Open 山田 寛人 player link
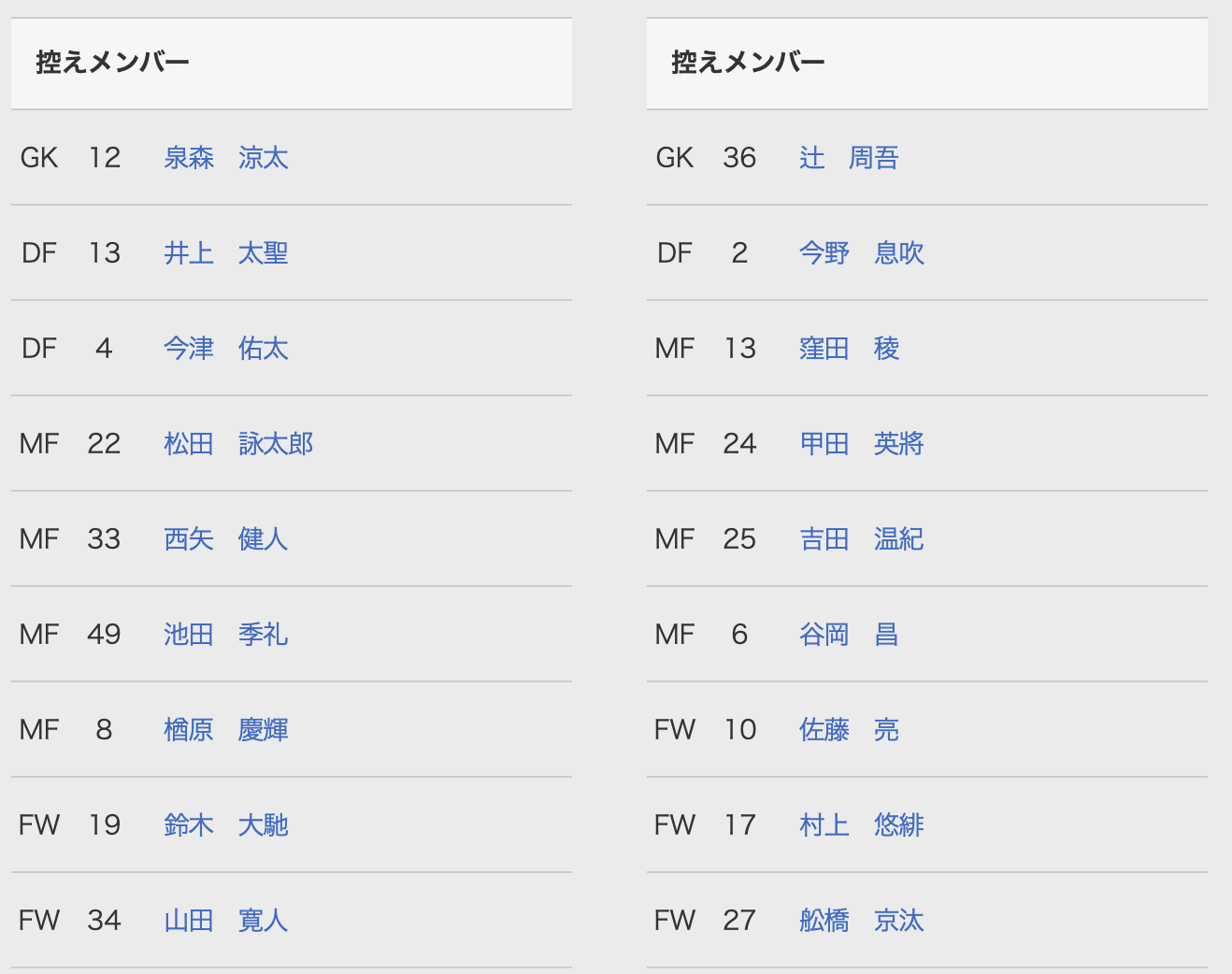This screenshot has height=974, width=1232. 225,921
